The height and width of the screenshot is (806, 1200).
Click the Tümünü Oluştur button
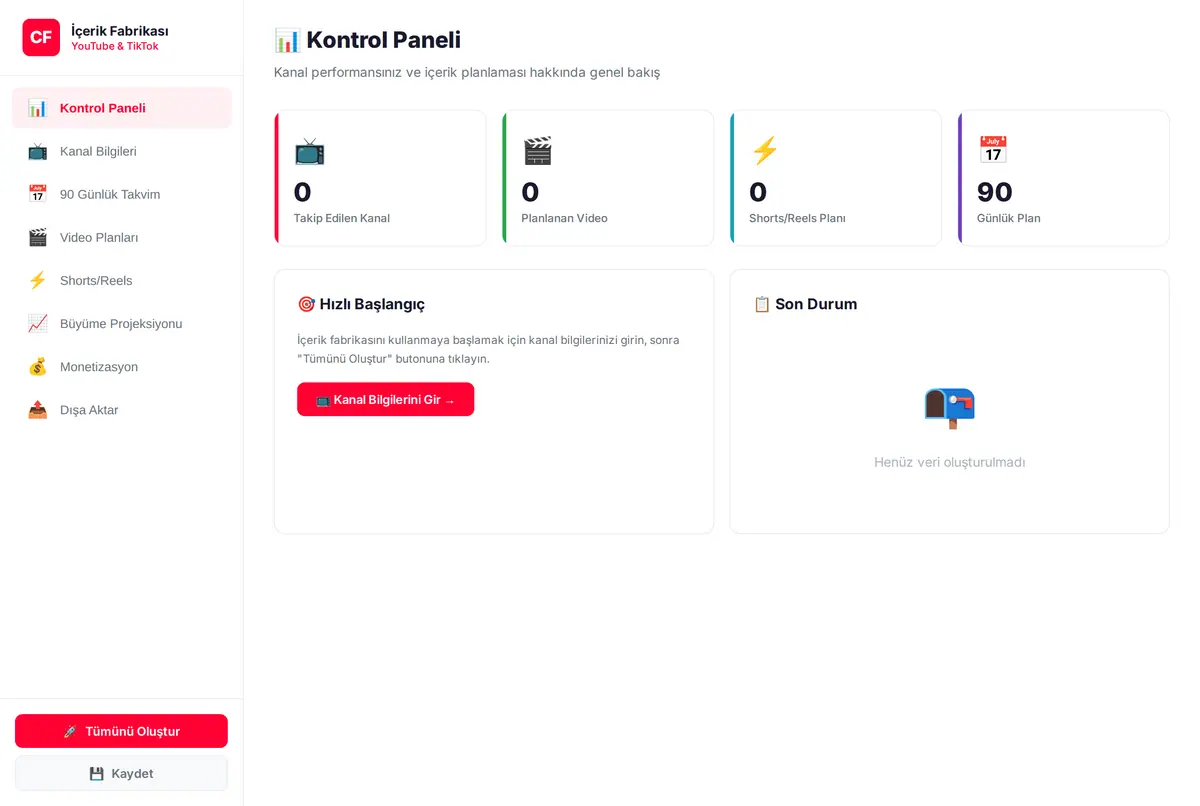tap(121, 731)
